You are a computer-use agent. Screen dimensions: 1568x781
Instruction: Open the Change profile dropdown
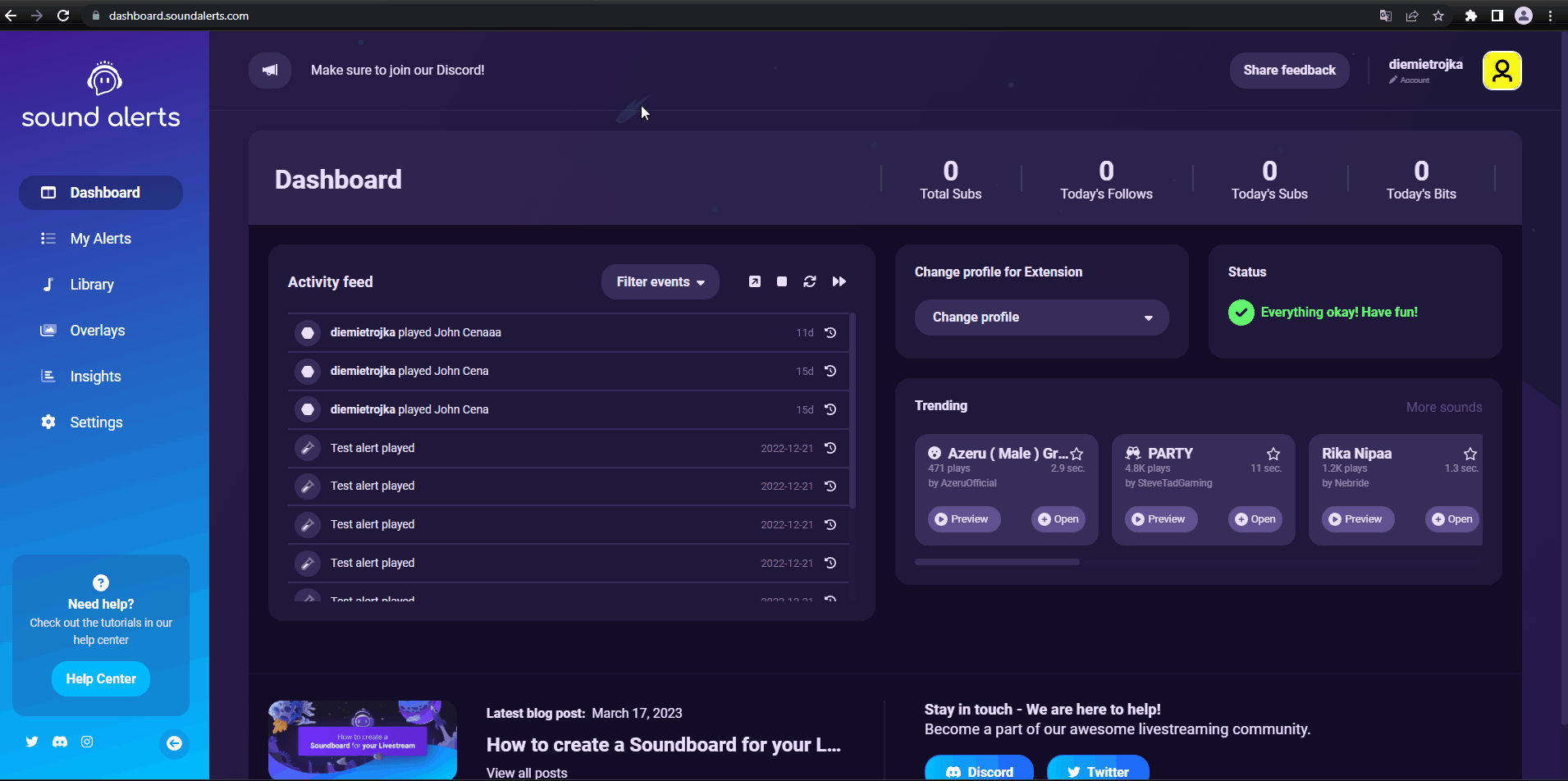[1041, 317]
